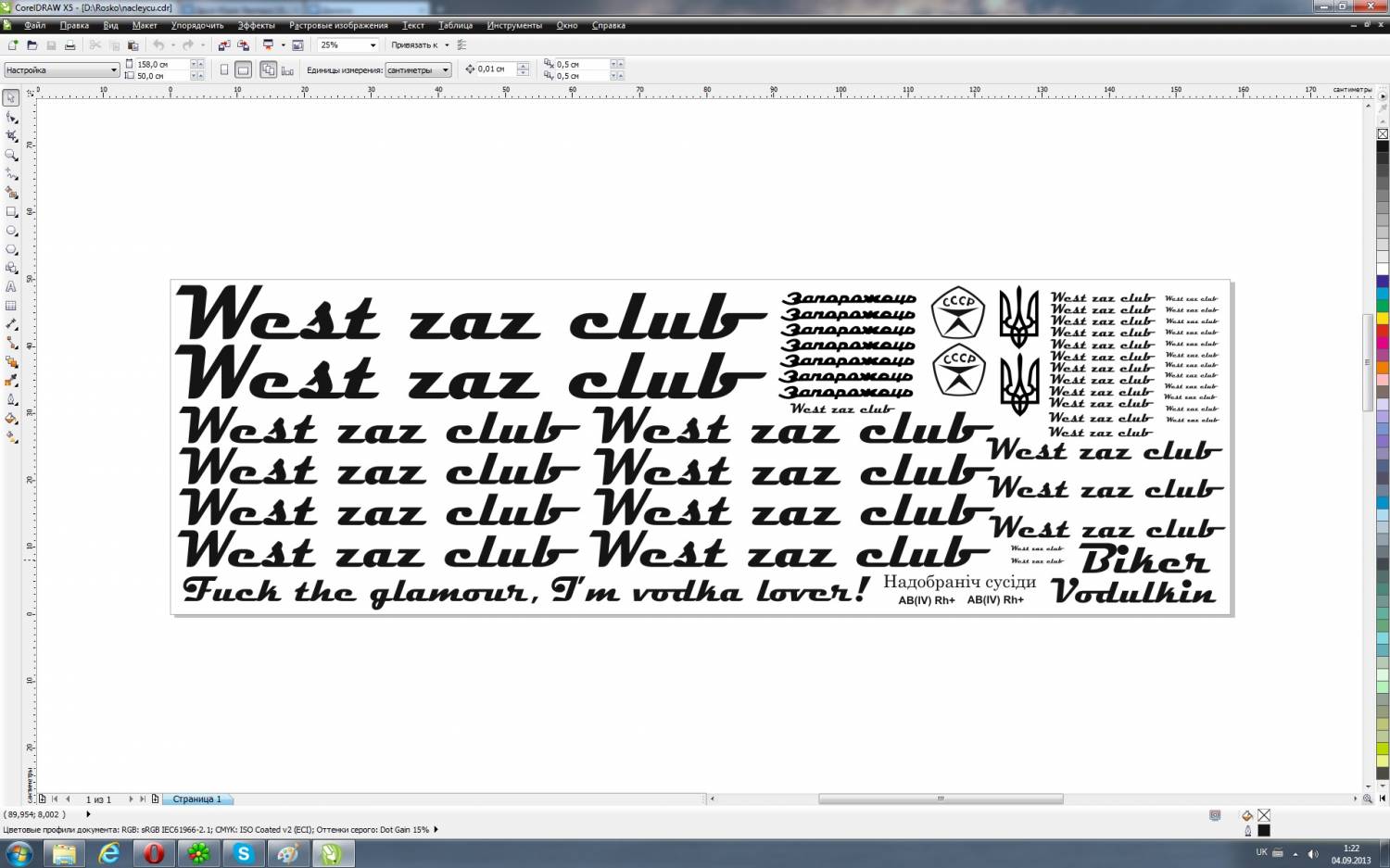Select the Eyedropper tool
Image resolution: width=1390 pixels, height=868 pixels.
tap(11, 381)
